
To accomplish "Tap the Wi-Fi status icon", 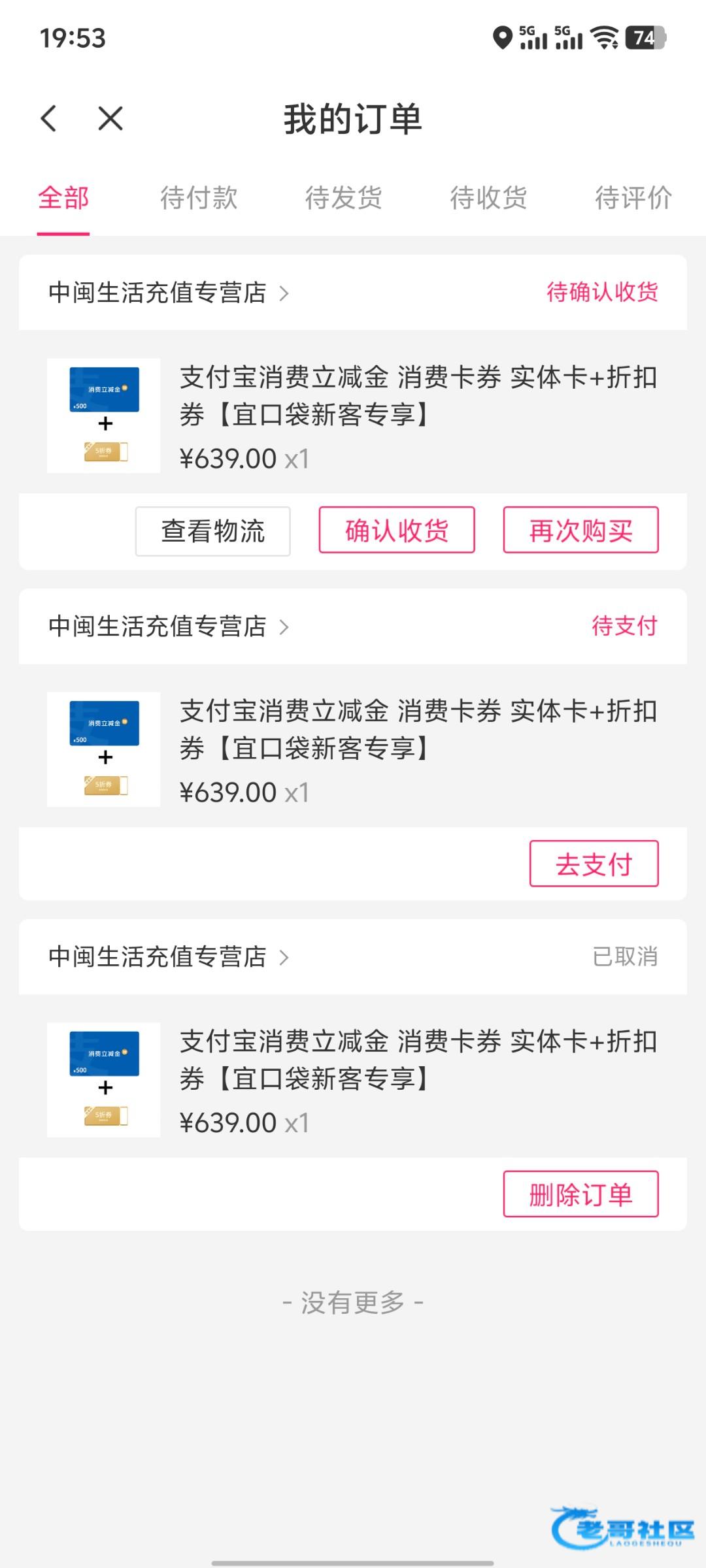I will [605, 38].
